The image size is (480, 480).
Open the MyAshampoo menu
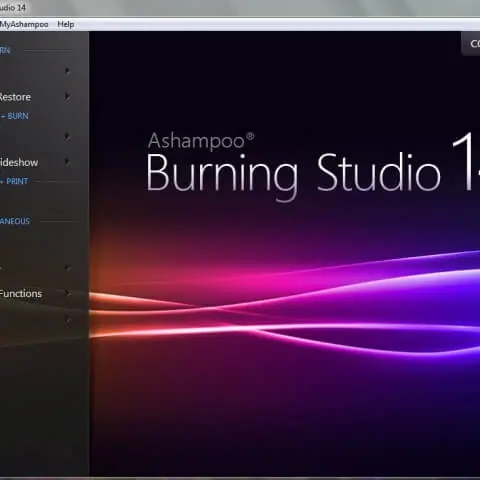click(x=24, y=24)
